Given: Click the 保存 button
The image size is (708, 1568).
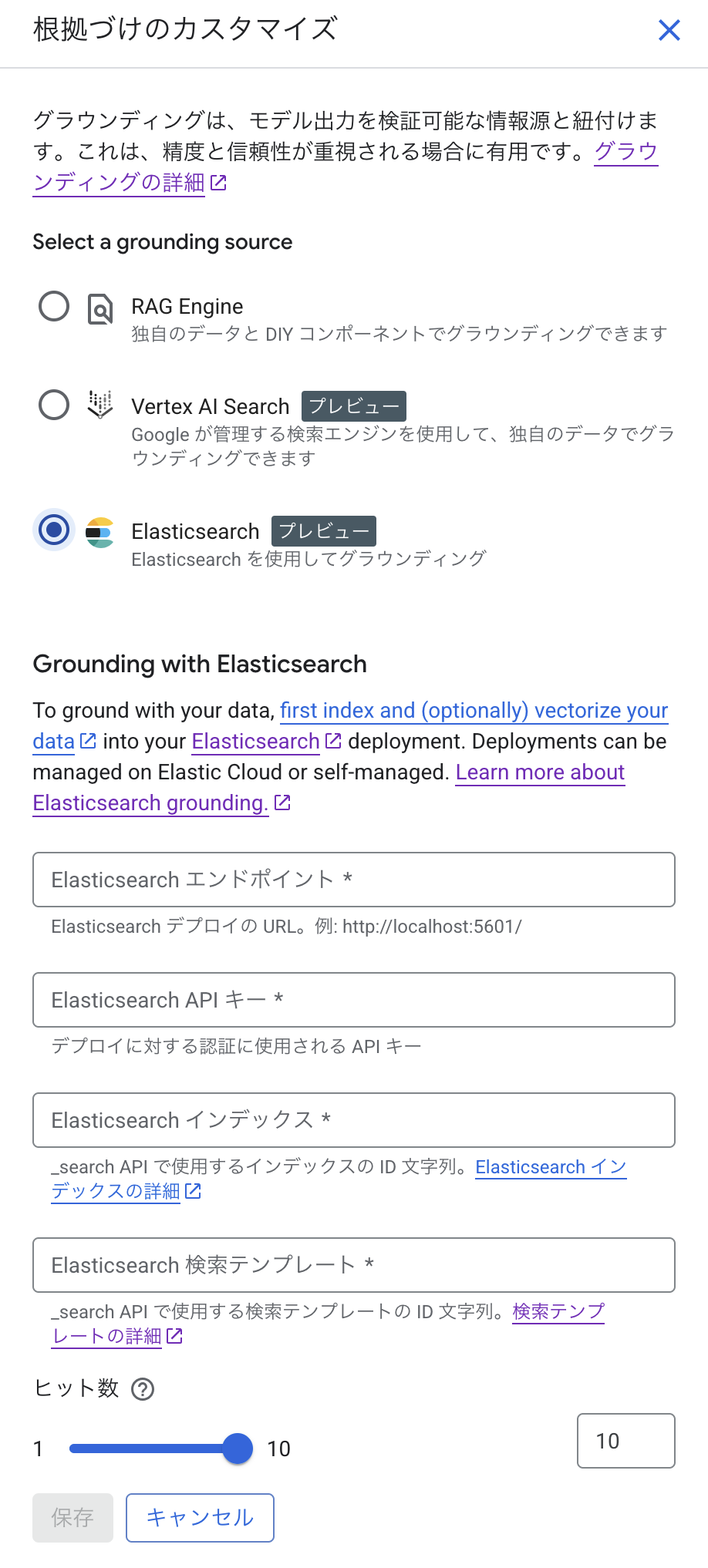Looking at the screenshot, I should 72,1518.
